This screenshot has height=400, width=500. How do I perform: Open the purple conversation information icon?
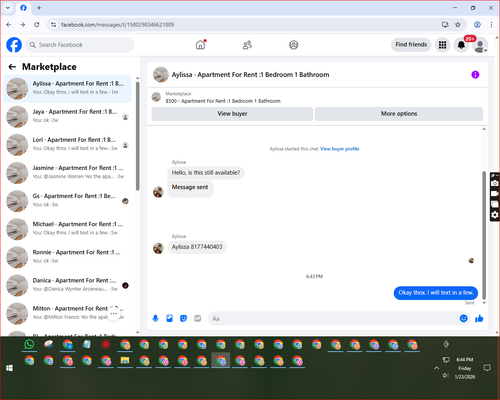[475, 75]
